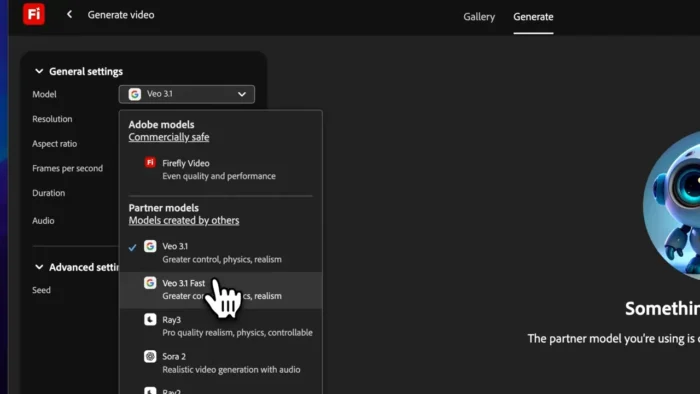Click the Frames per second label
This screenshot has height=394, width=700.
(67, 168)
